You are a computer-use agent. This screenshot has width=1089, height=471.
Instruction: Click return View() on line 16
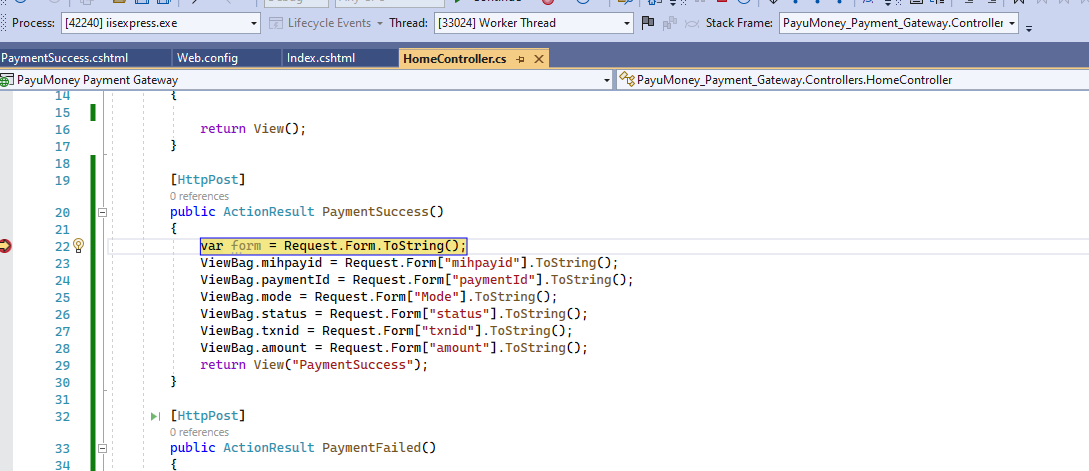[x=253, y=129]
